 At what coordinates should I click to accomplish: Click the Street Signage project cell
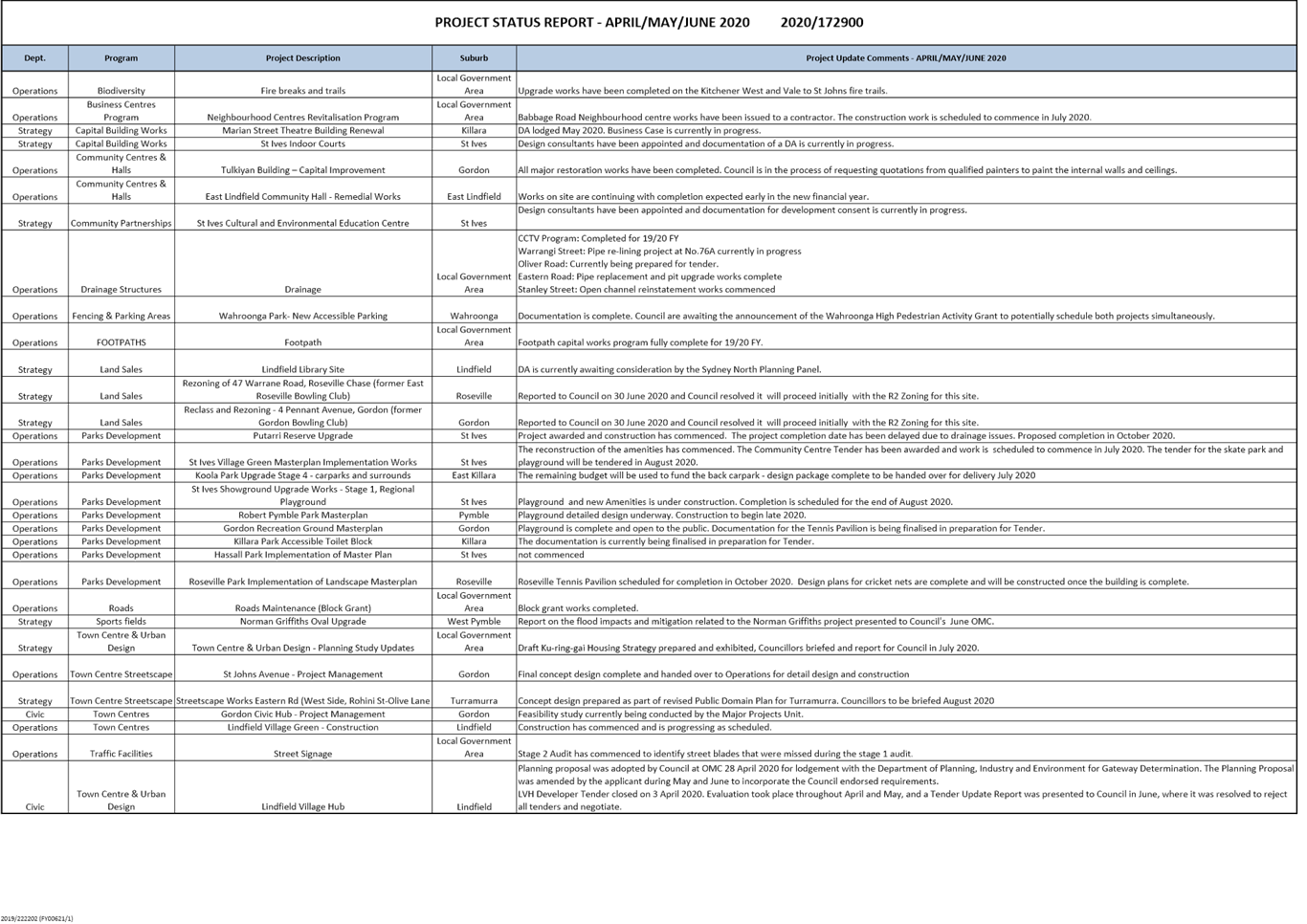(x=302, y=755)
